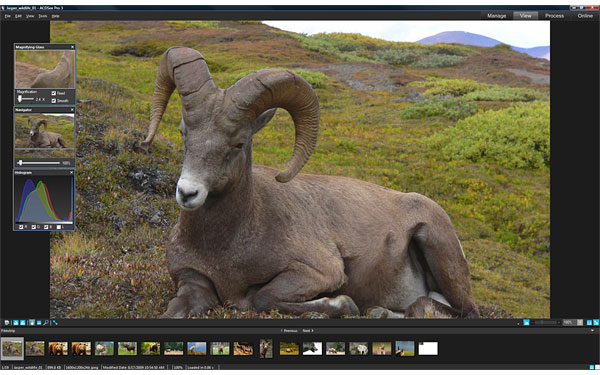Switch to the View mode tab
The height and width of the screenshot is (375, 600).
point(525,16)
